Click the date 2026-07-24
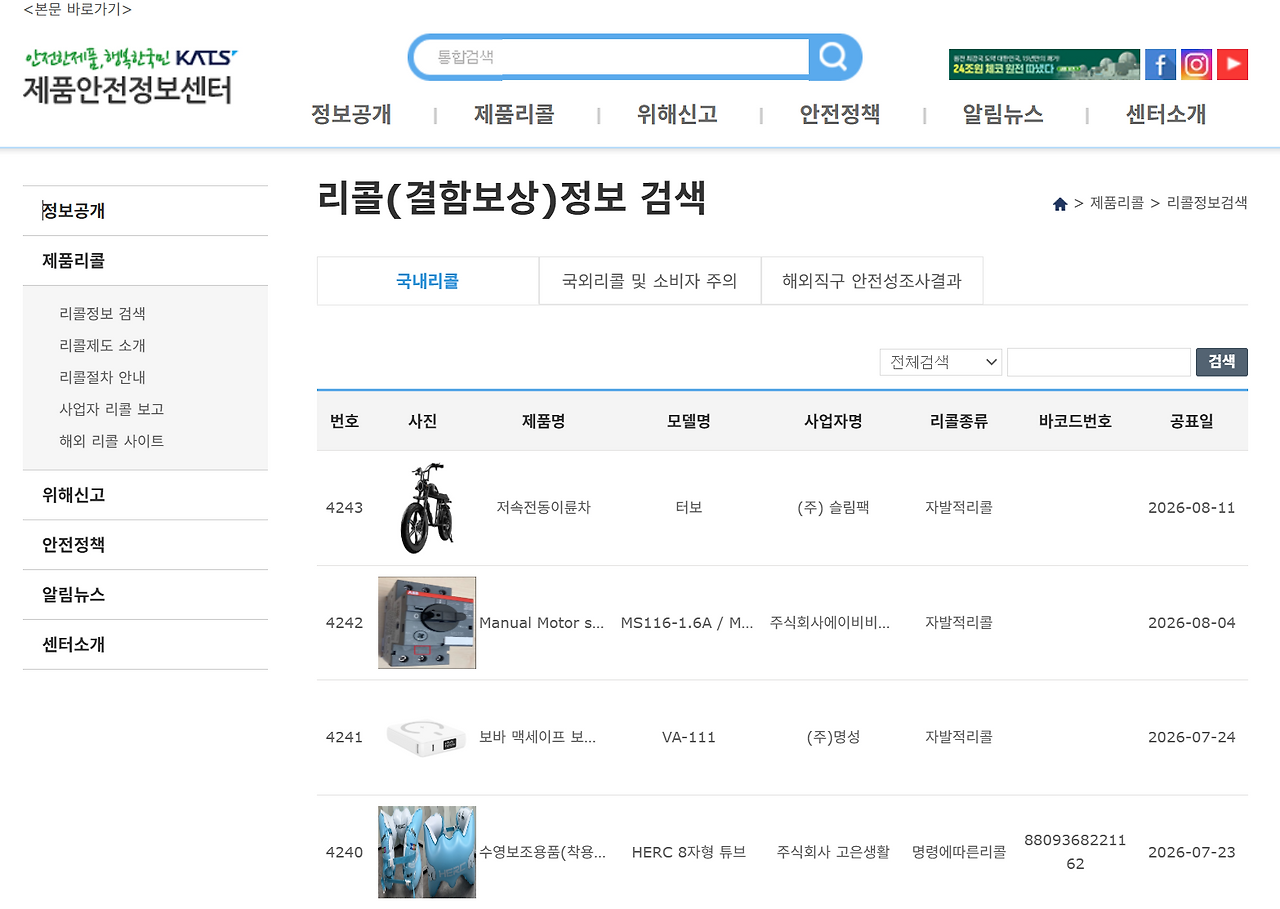 [x=1191, y=738]
